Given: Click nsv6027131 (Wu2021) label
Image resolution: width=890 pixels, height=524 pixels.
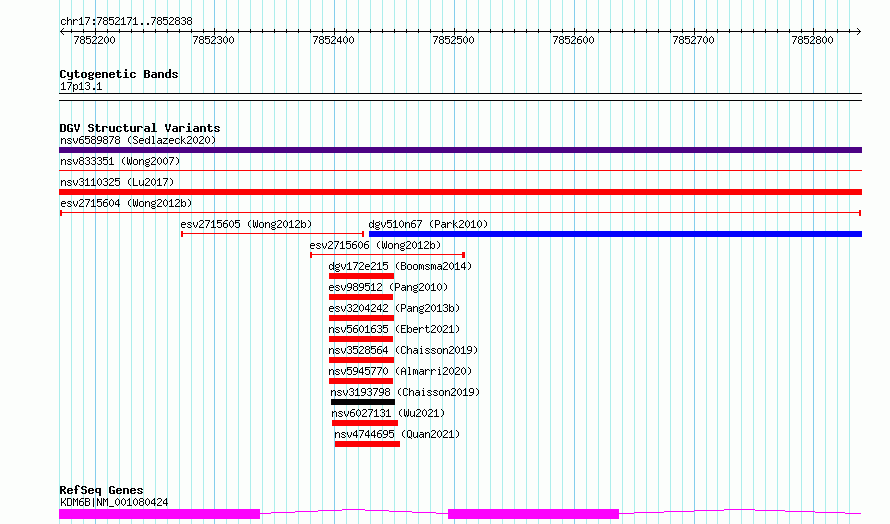Looking at the screenshot, I should coord(388,413).
